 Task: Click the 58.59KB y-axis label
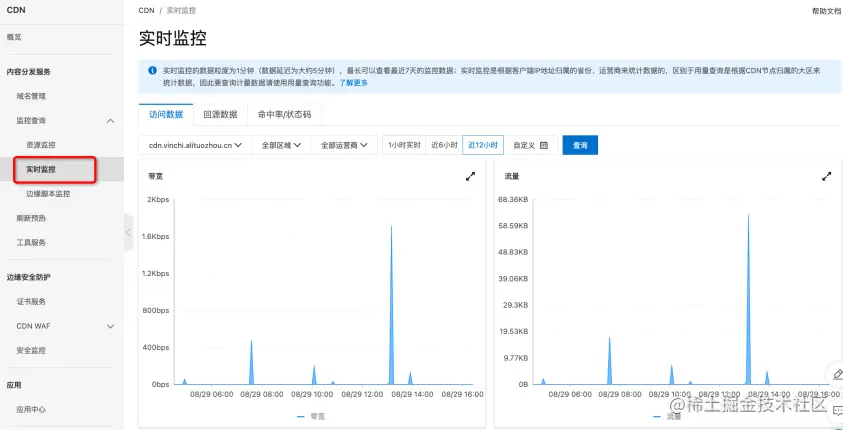click(514, 226)
